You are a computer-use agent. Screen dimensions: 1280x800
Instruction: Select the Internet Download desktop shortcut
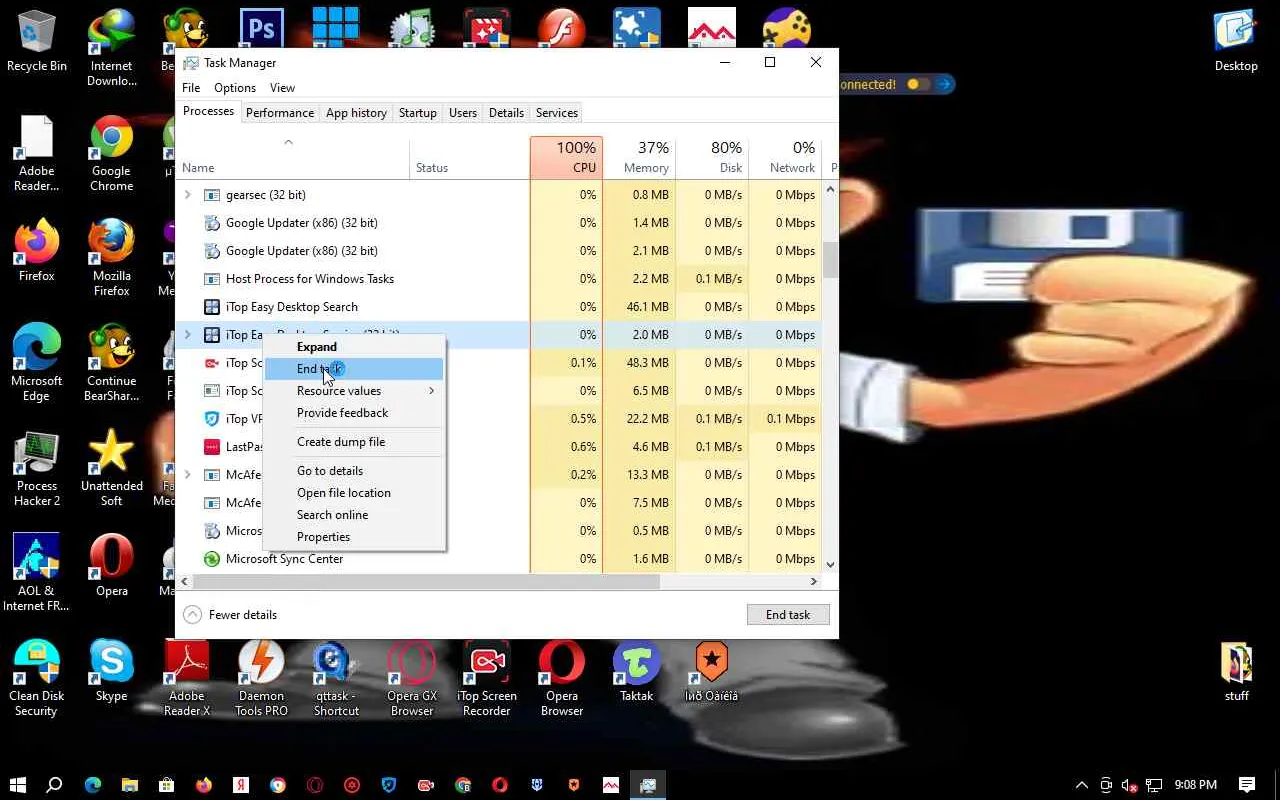tap(111, 48)
